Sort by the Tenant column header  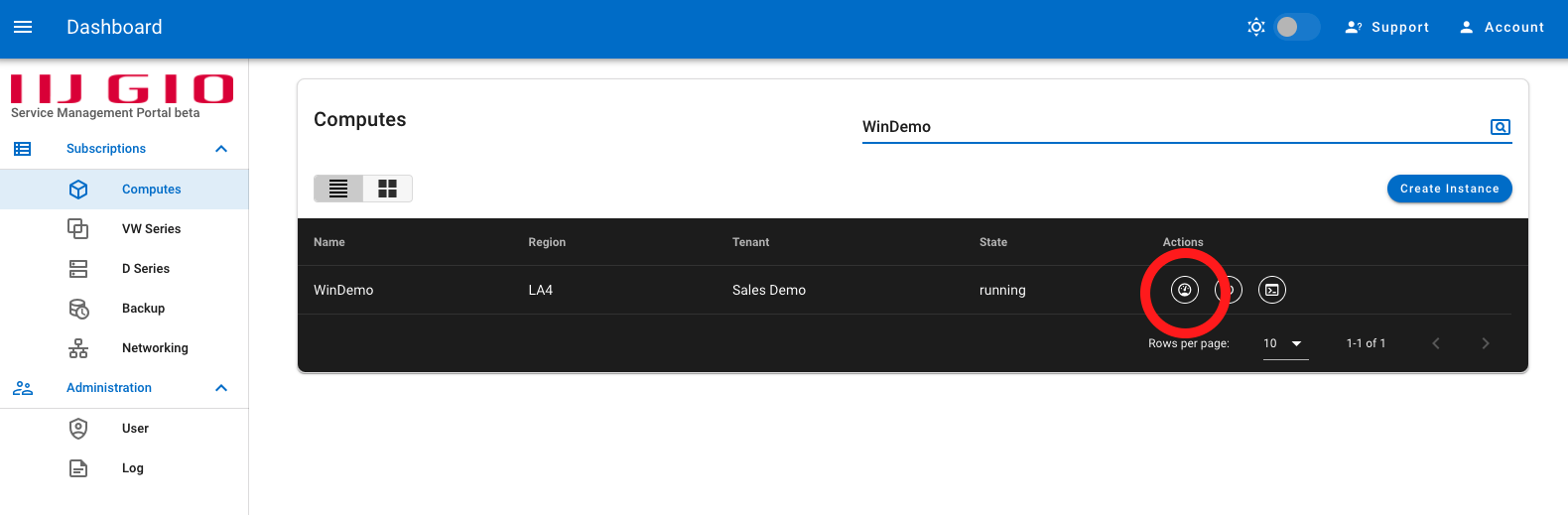tap(750, 242)
